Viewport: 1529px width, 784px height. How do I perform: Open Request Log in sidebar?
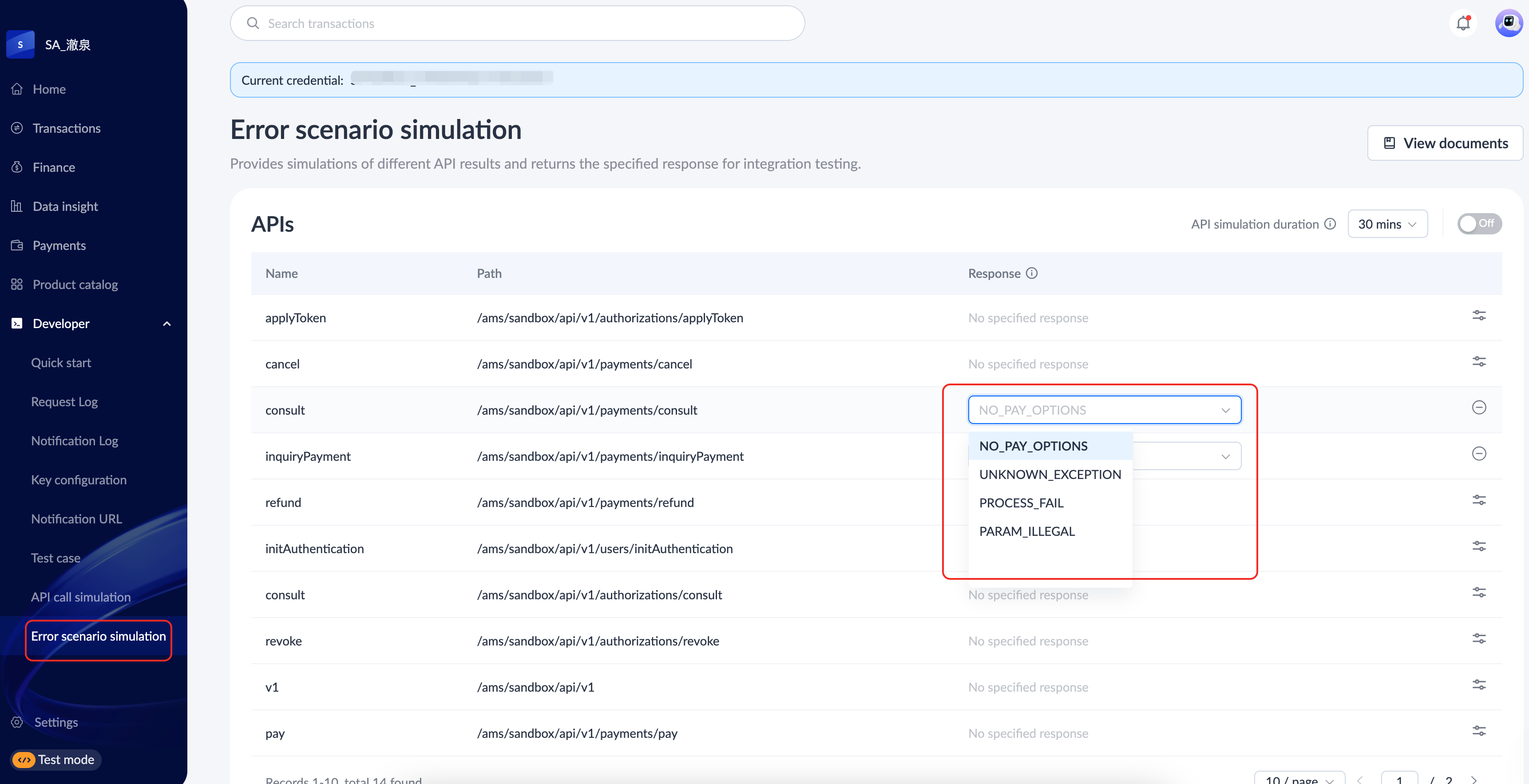64,402
